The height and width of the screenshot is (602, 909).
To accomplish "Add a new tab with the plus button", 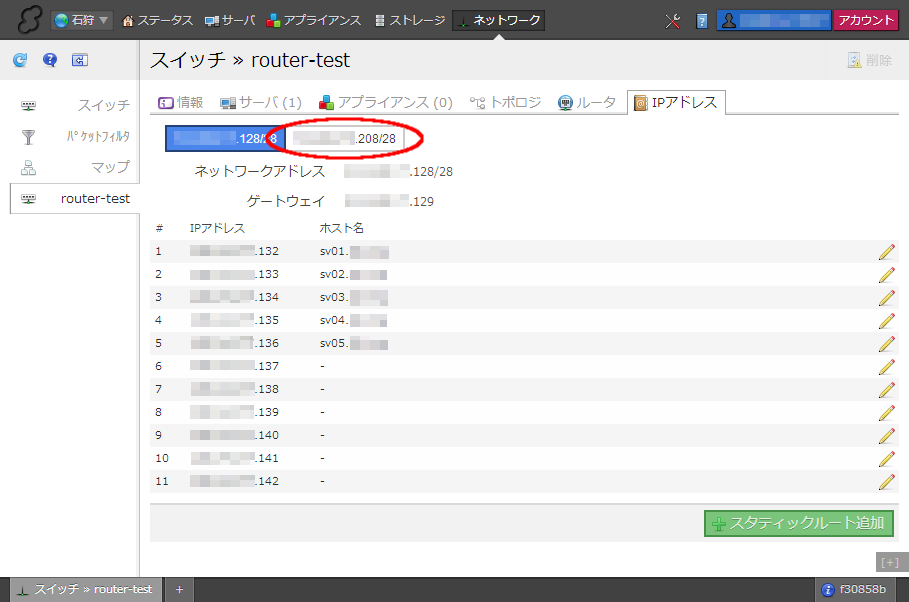I will [x=179, y=590].
